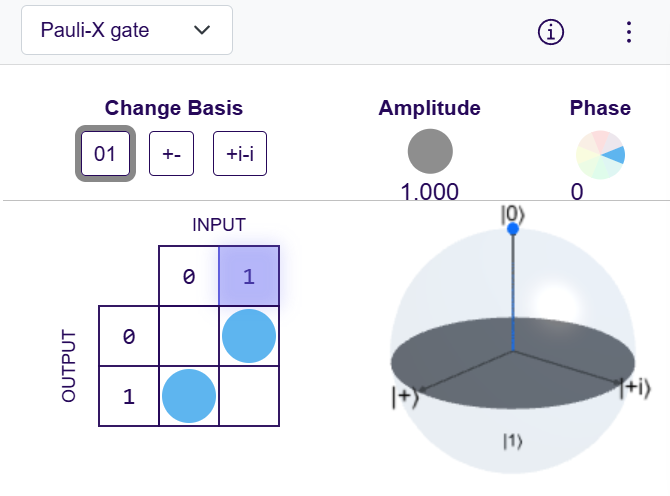Click the |+⟩ axis label on the Bloch sphere
The height and width of the screenshot is (496, 670).
click(x=404, y=397)
